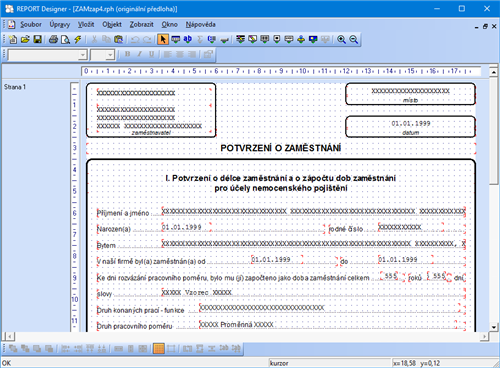The height and width of the screenshot is (368, 500).
Task: Select the 'XXXXX Proměnná XXXXX' field
Action: pyautogui.click(x=236, y=324)
